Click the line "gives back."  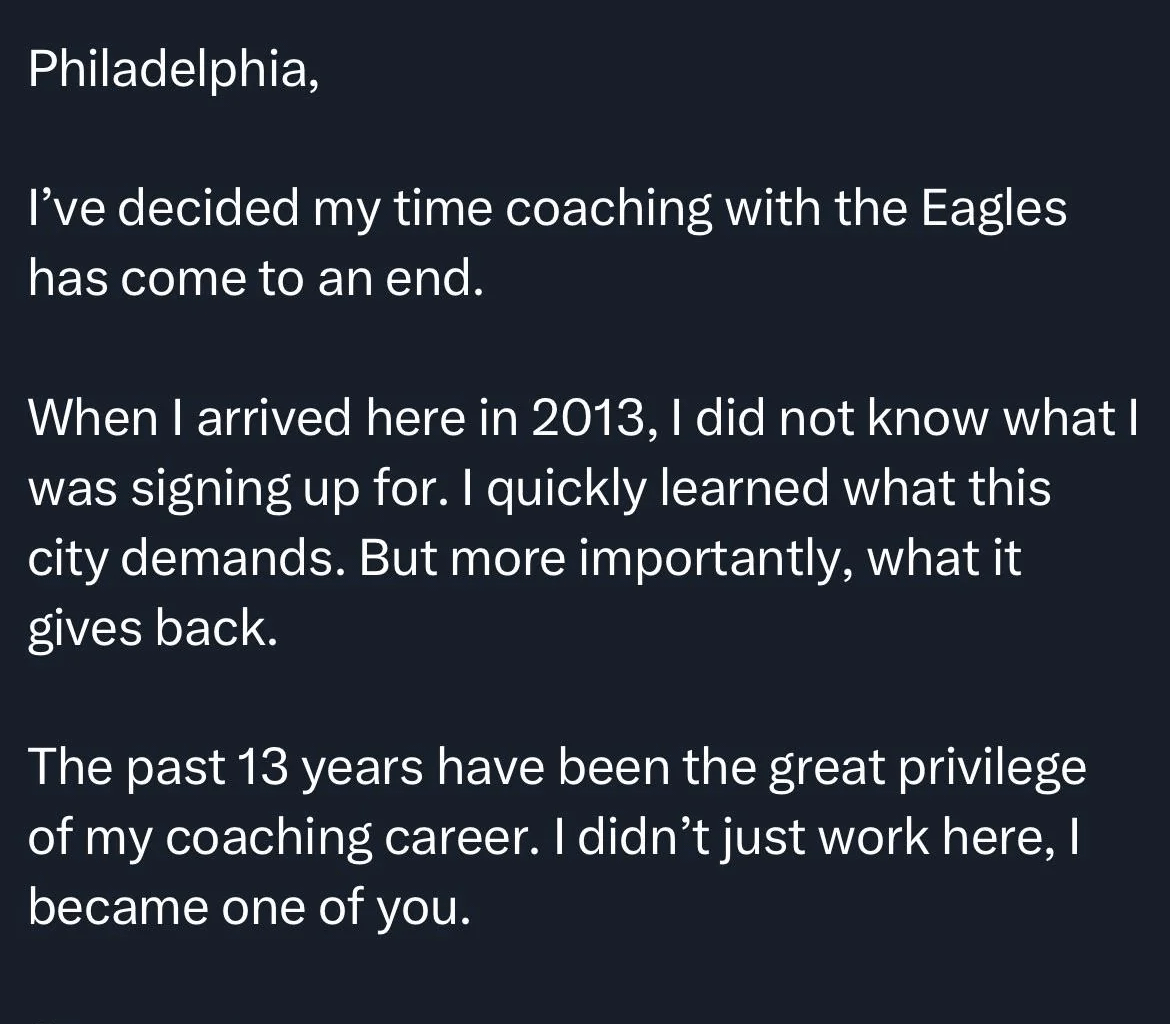[x=152, y=628]
